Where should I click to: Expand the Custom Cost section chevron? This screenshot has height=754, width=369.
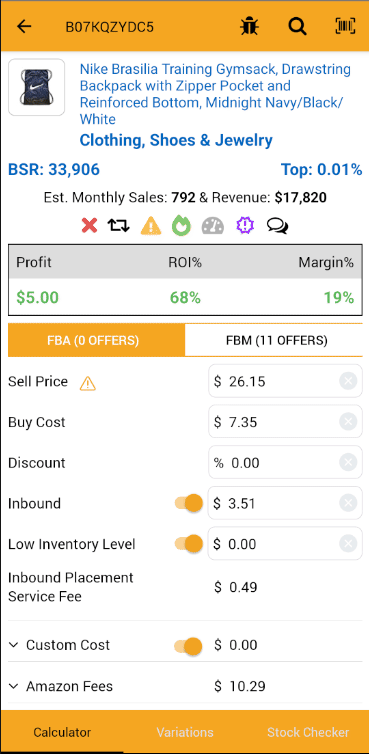[x=13, y=645]
